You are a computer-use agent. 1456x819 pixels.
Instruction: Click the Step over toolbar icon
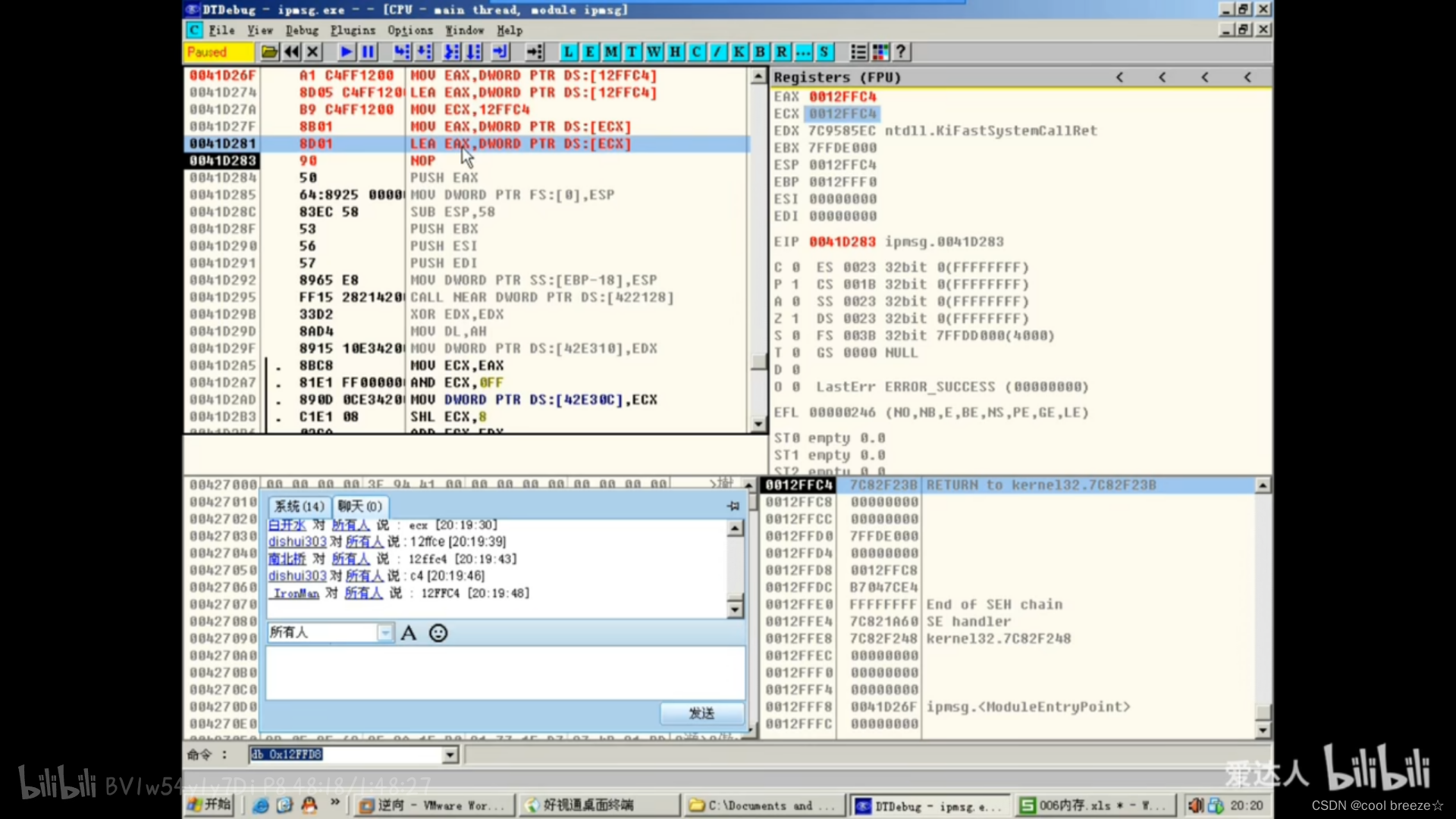[x=425, y=52]
